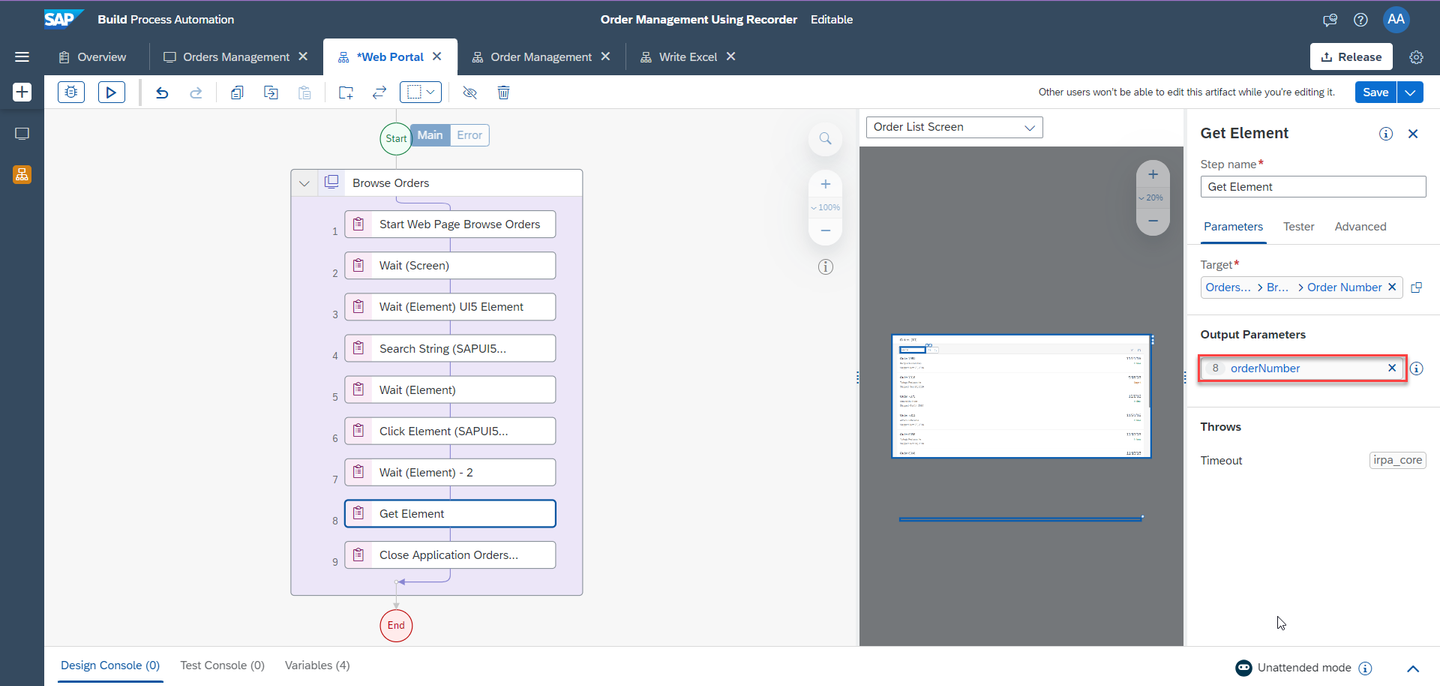1440x686 pixels.
Task: Open the Target element link icon
Action: click(x=1416, y=288)
